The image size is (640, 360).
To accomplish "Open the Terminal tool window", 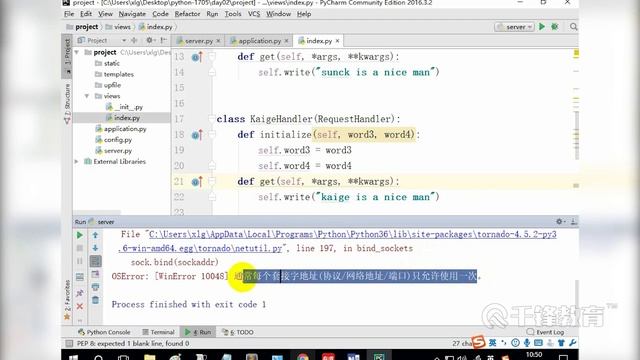I will point(158,332).
